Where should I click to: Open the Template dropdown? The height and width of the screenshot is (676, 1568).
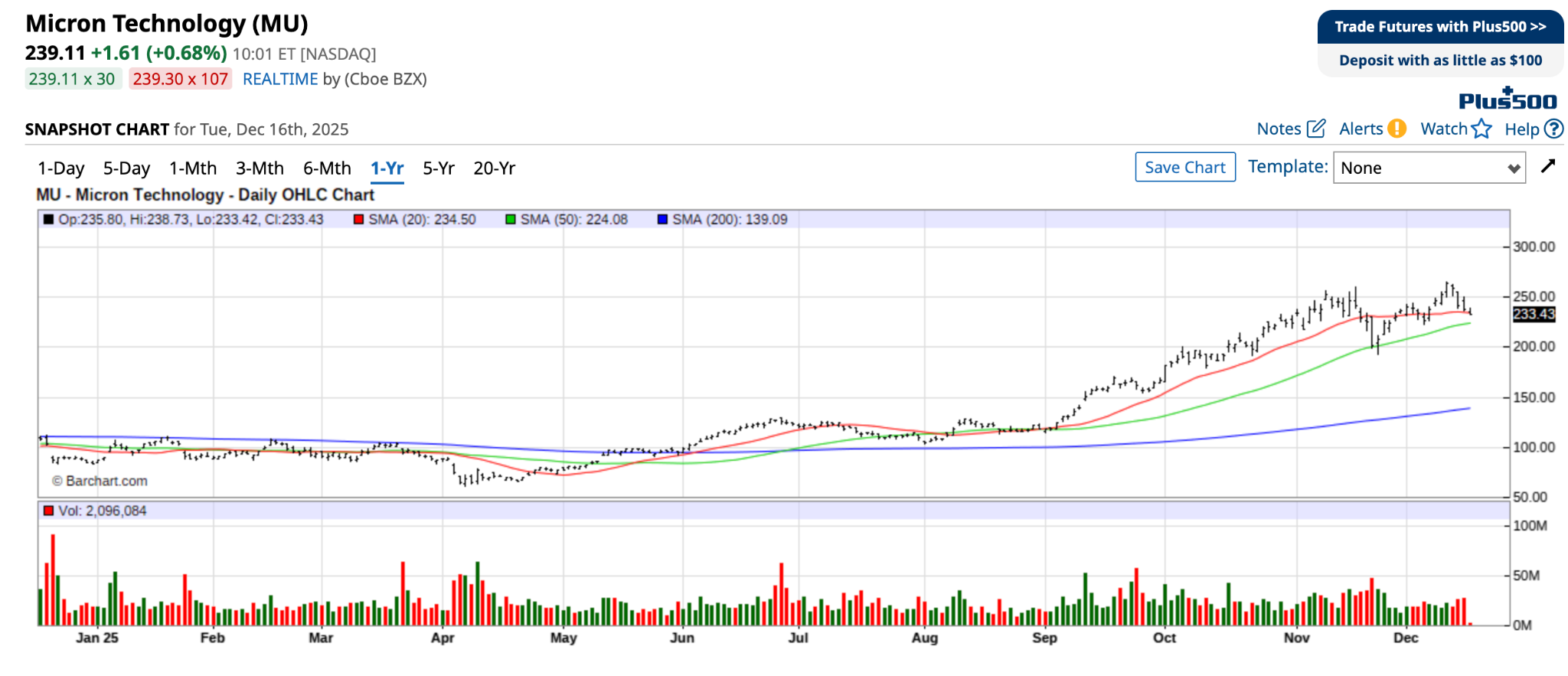click(1429, 168)
